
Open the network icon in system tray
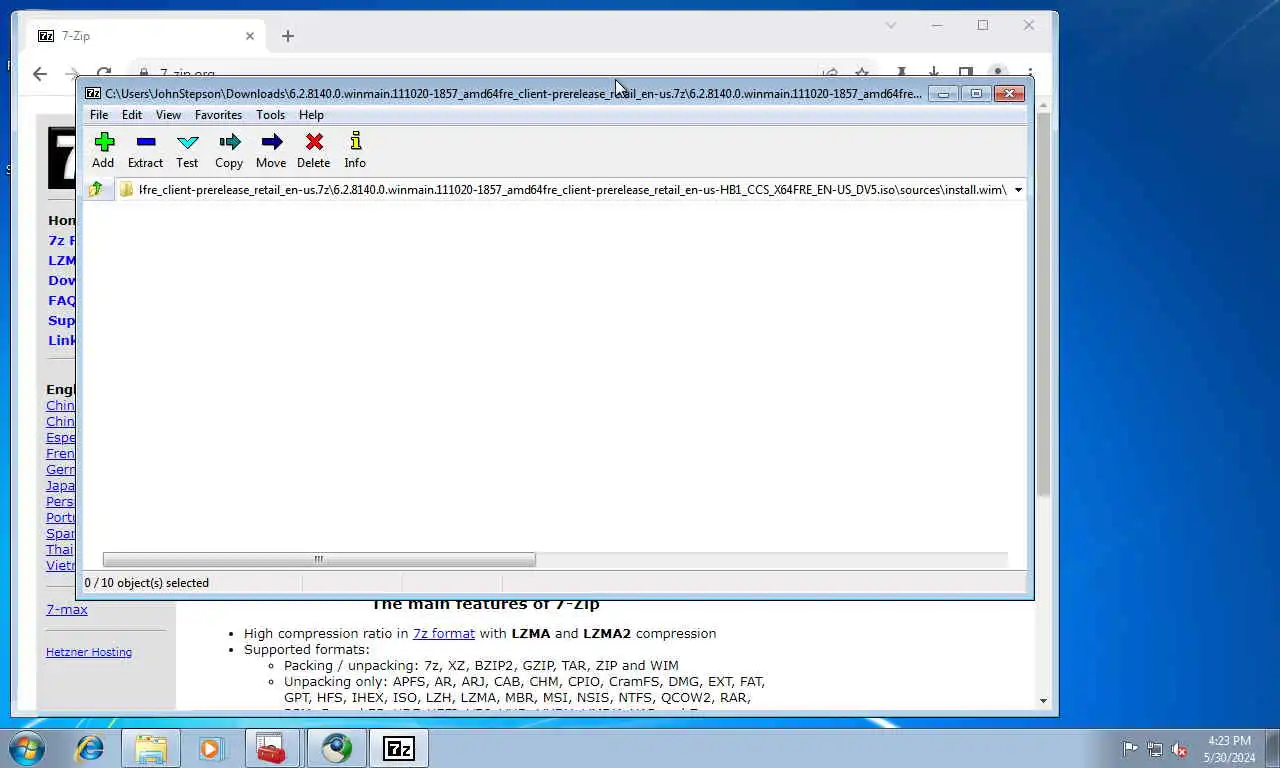tap(1155, 749)
